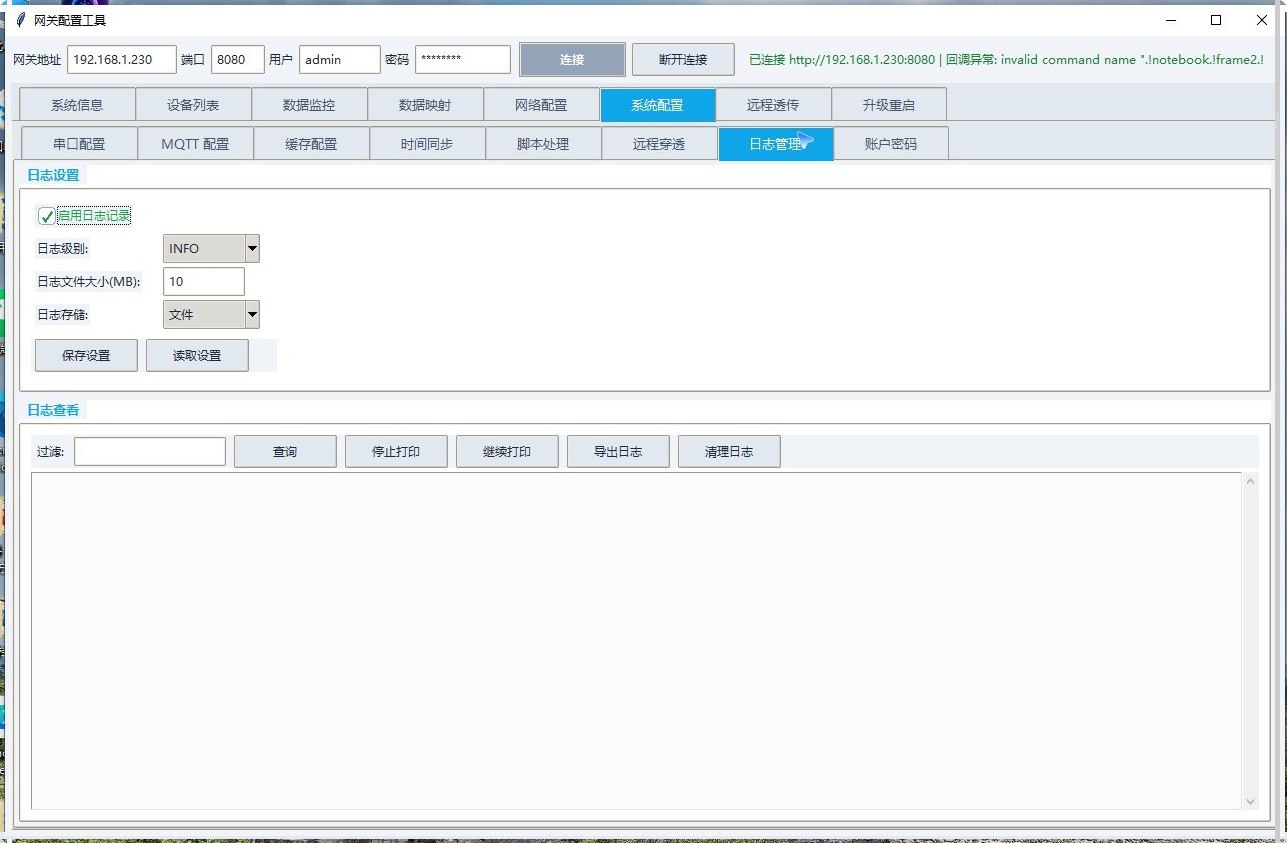Click the 用户 admin input field
This screenshot has width=1287, height=843.
[340, 59]
